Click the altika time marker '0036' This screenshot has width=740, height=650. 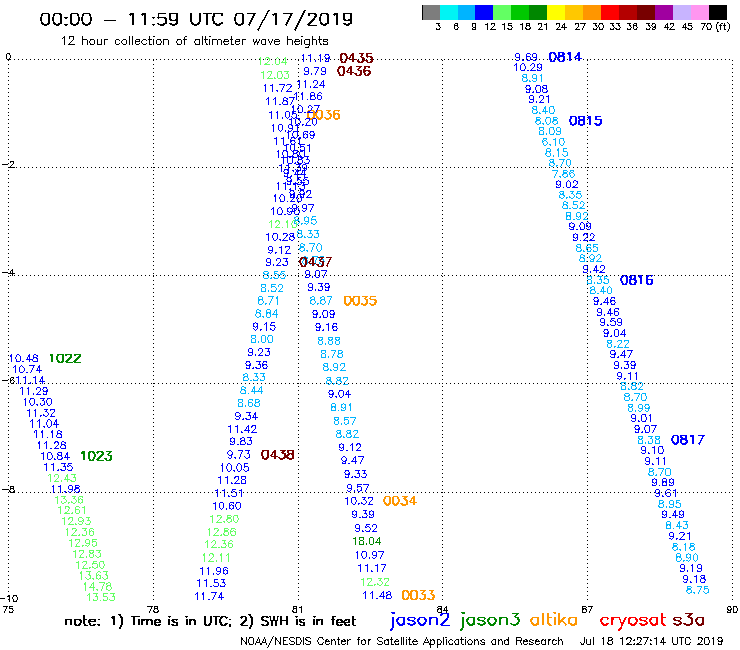click(324, 115)
